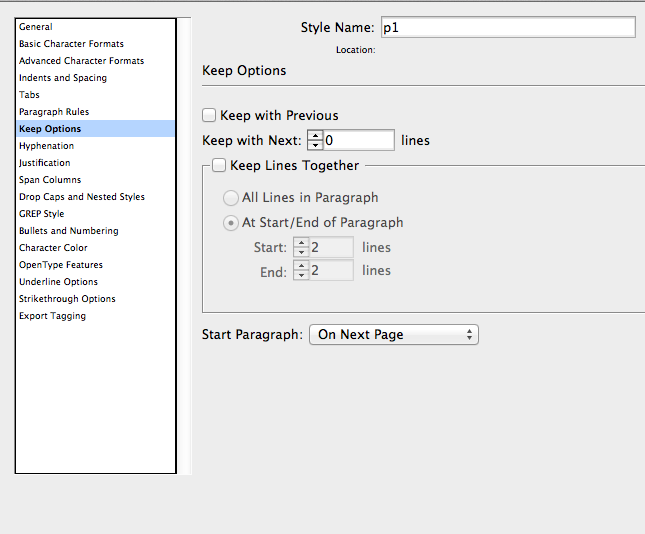Show Character Color options
Image resolution: width=645 pixels, height=534 pixels.
[53, 248]
